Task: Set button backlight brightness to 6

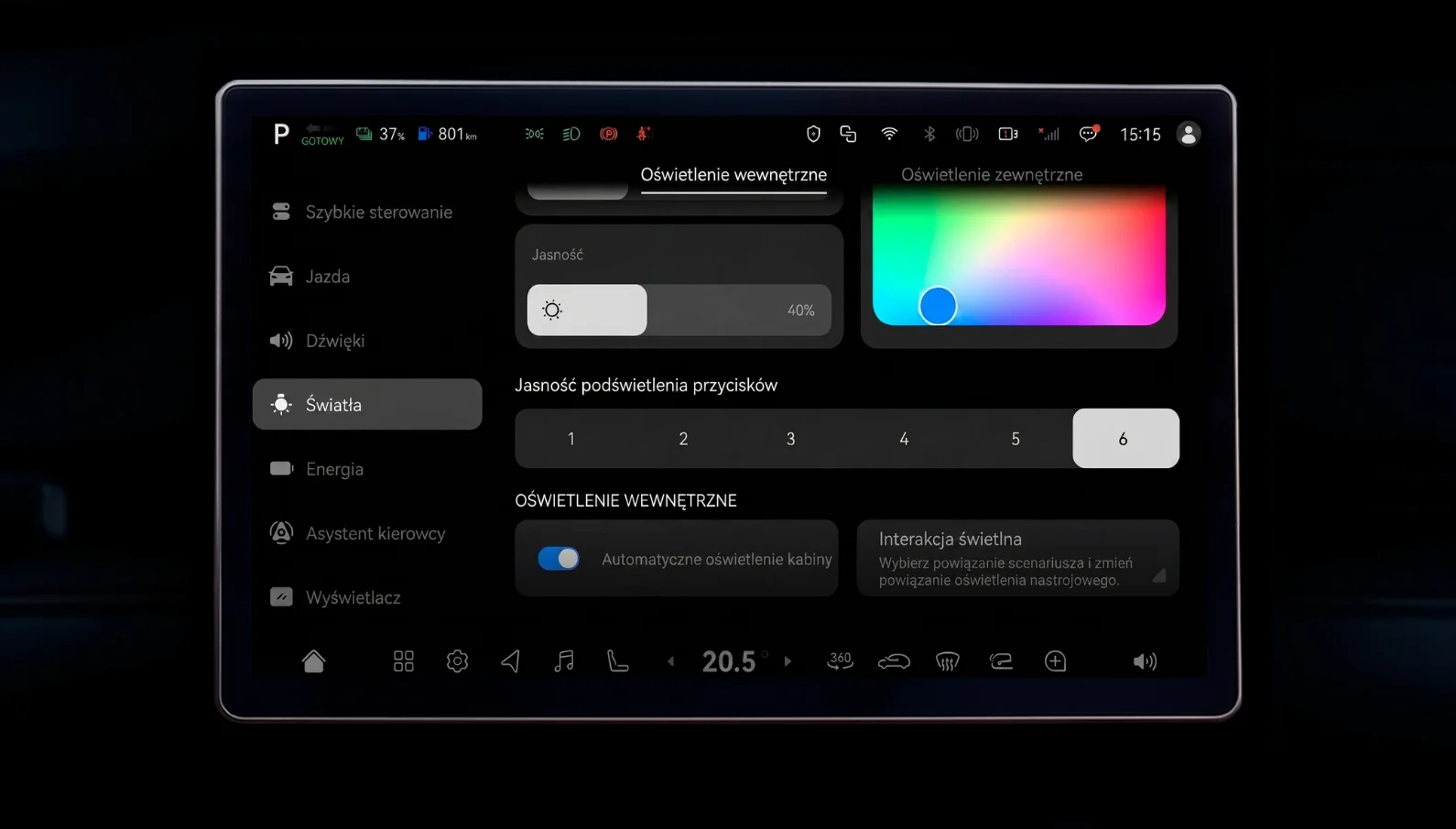Action: [1125, 439]
